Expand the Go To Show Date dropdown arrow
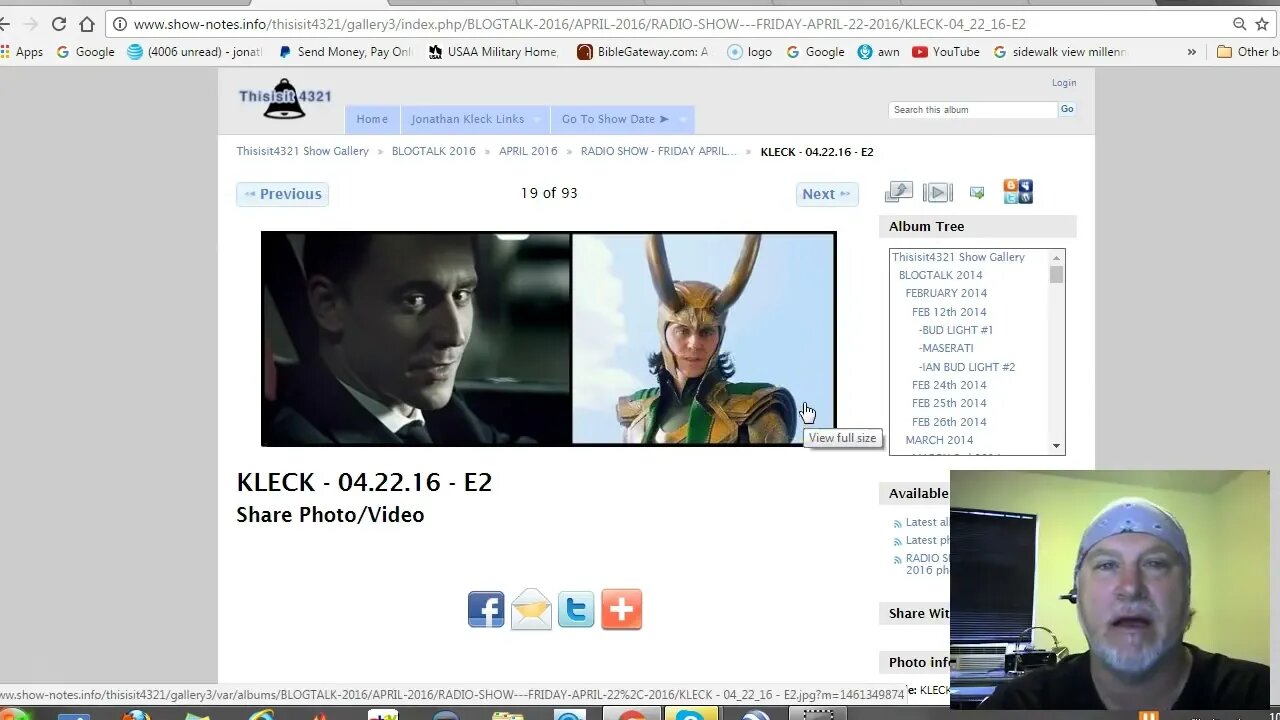Viewport: 1280px width, 720px height. 683,120
